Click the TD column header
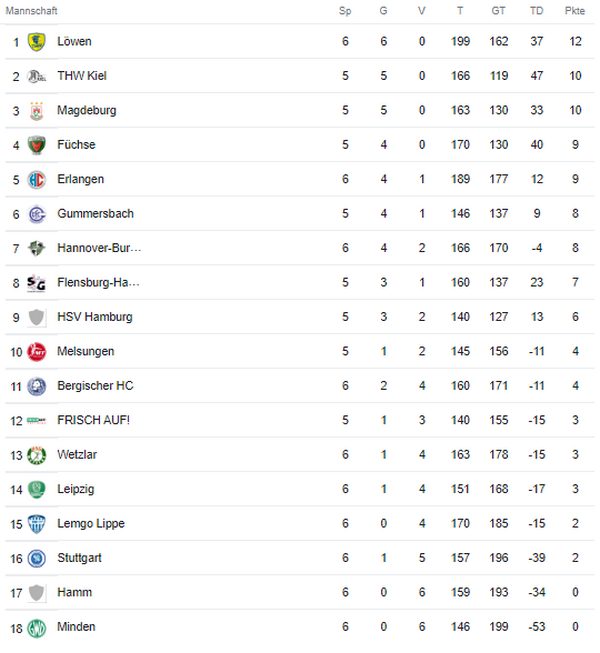Viewport: 600px width, 653px height. pyautogui.click(x=536, y=11)
